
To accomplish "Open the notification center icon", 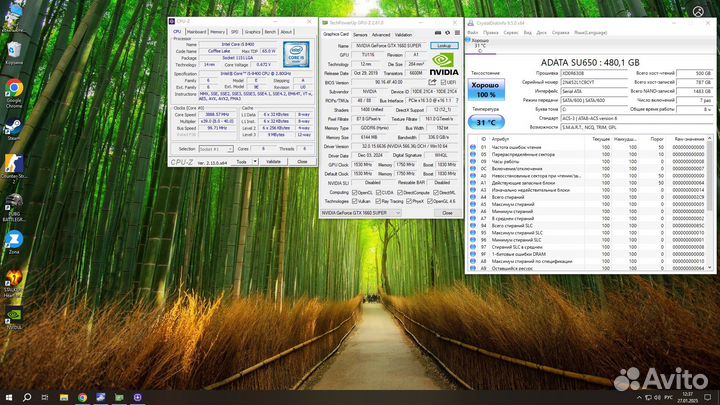I will (x=708, y=397).
